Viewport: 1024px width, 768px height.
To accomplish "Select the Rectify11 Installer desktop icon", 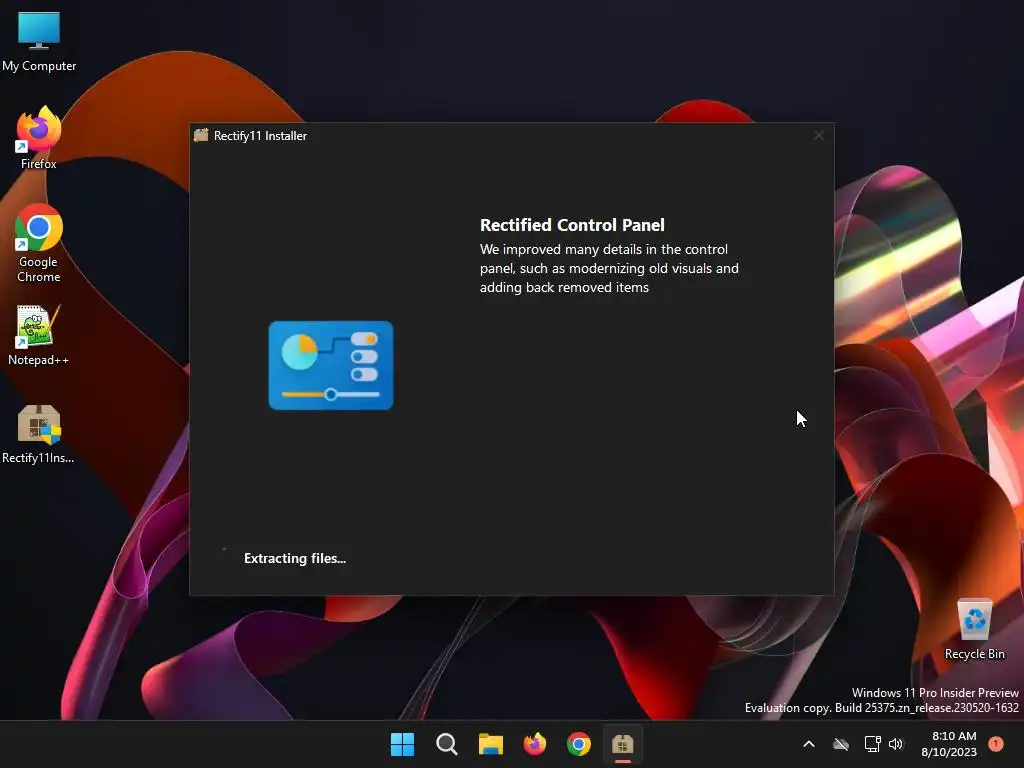I will coord(38,434).
